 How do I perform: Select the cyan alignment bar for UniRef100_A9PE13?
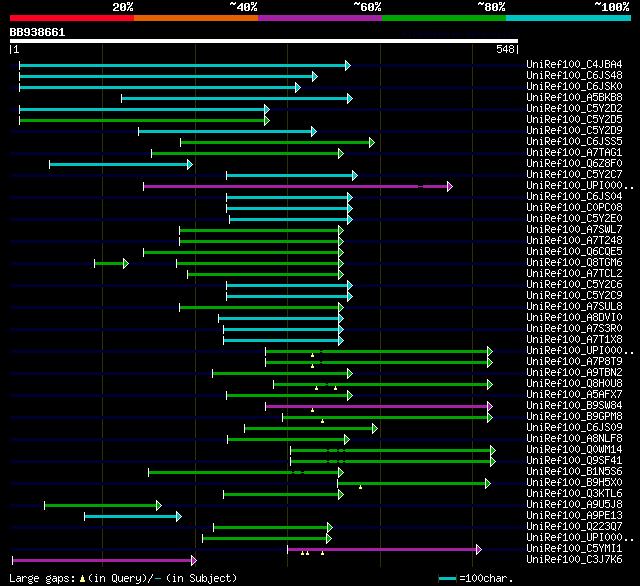[x=133, y=517]
